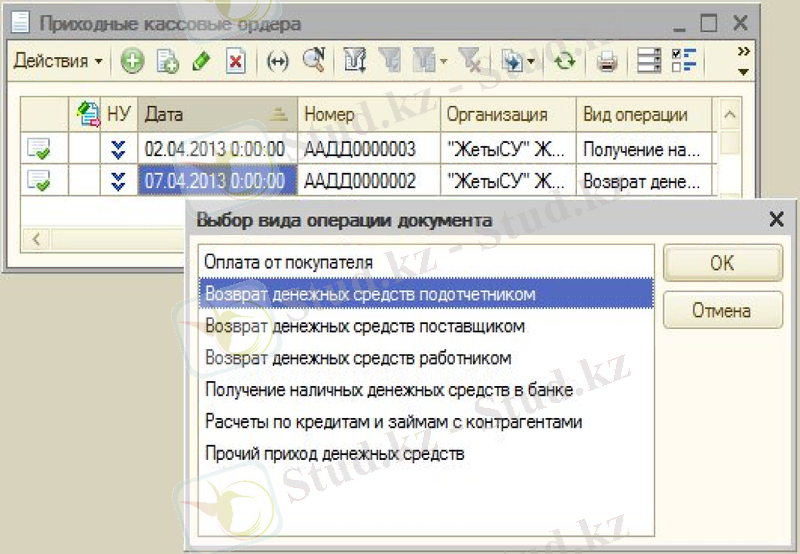This screenshot has width=800, height=554.
Task: Open the list settings icon
Action: point(649,61)
